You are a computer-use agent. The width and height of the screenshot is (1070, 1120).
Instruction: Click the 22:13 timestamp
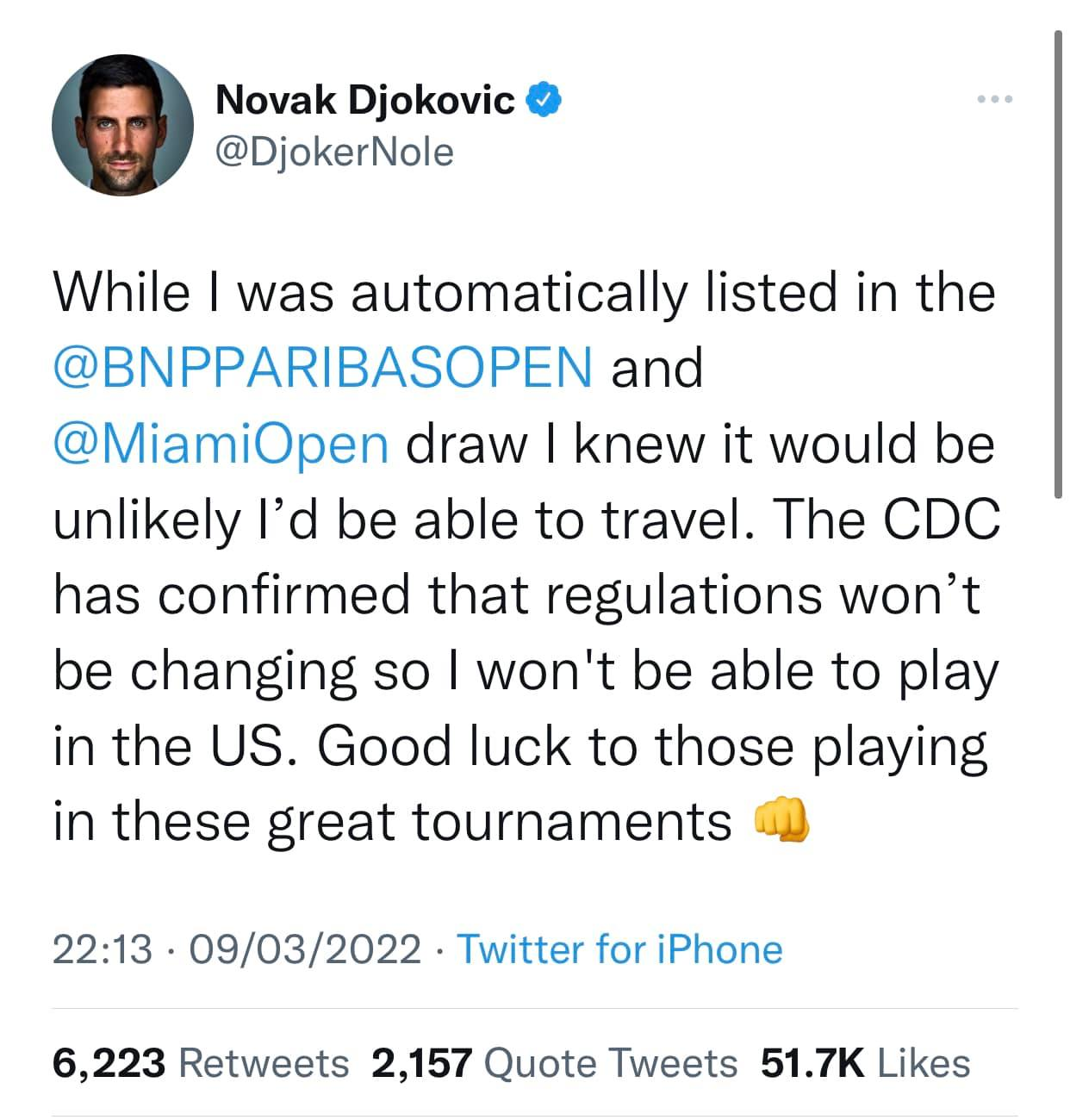click(x=103, y=949)
